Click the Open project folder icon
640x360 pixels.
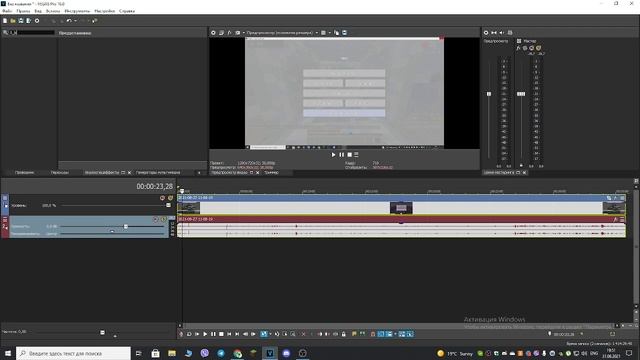[13, 21]
